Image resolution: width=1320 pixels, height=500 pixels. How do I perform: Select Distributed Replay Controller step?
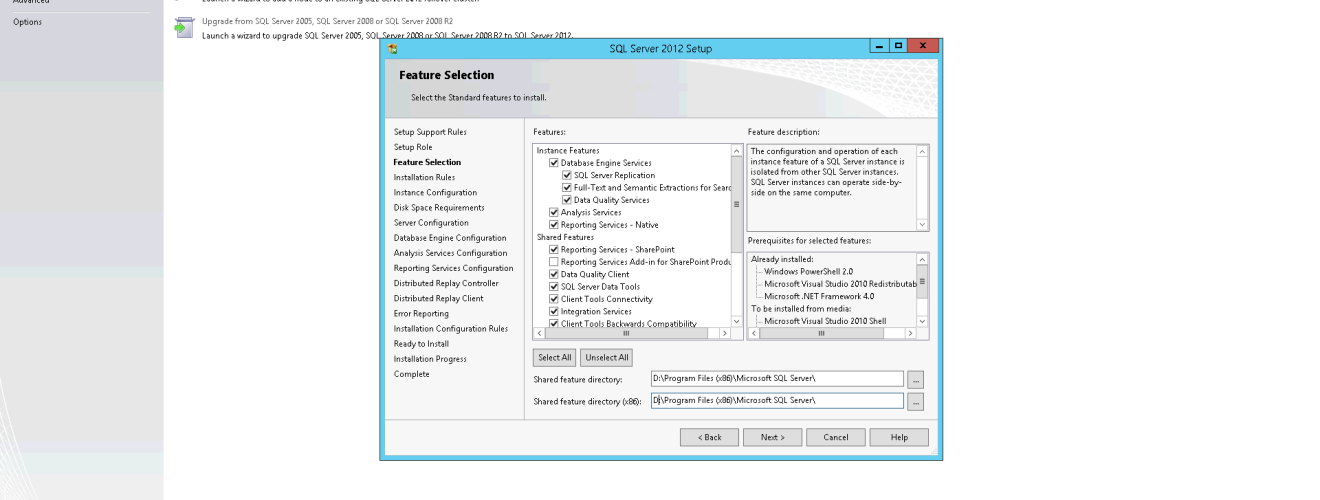click(446, 283)
